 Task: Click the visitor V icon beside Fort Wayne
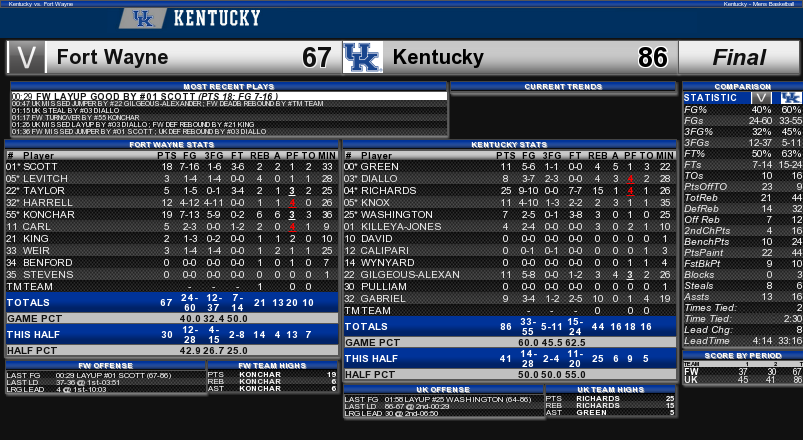26,57
